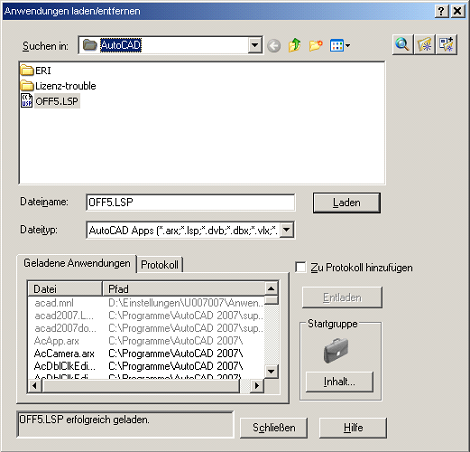Screen dimensions: 470x452
Task: Click into the Dateiname input field
Action: pos(190,202)
